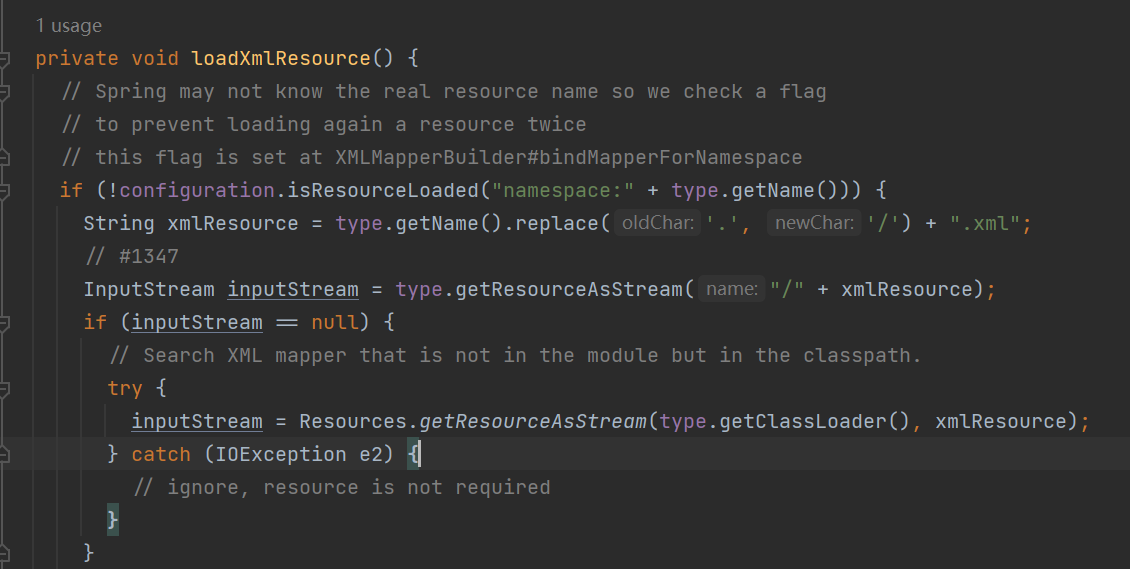
Task: Fold the comment block starting with Spring
Action: pos(4,92)
